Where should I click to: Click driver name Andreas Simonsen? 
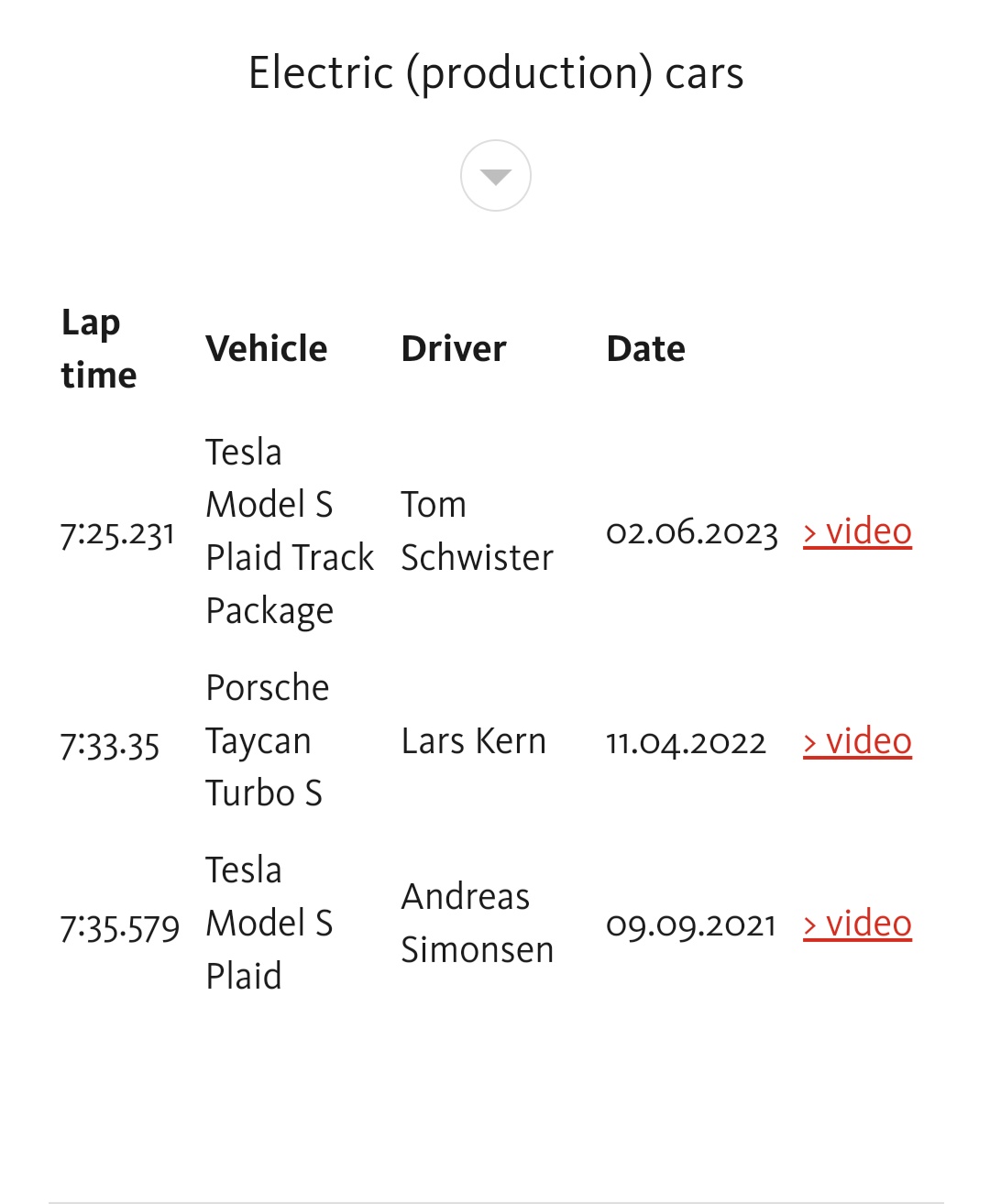tap(477, 924)
